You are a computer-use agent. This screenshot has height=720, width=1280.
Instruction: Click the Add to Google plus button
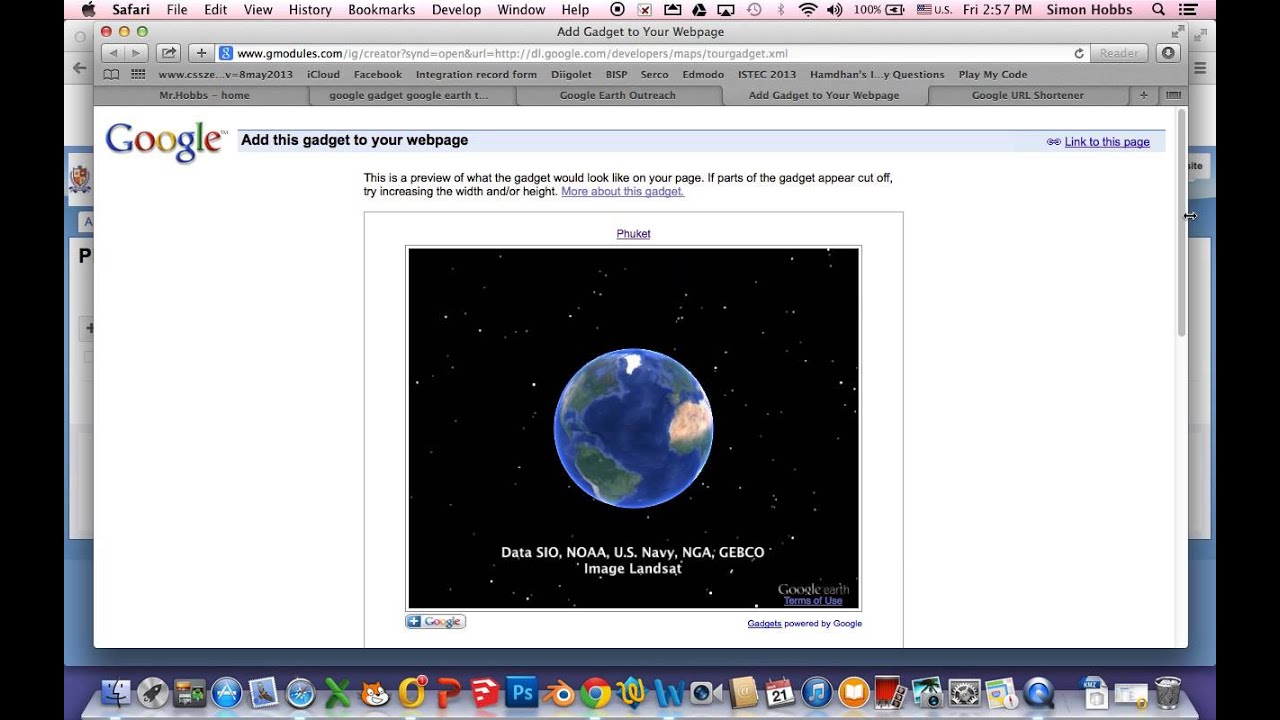(x=435, y=621)
